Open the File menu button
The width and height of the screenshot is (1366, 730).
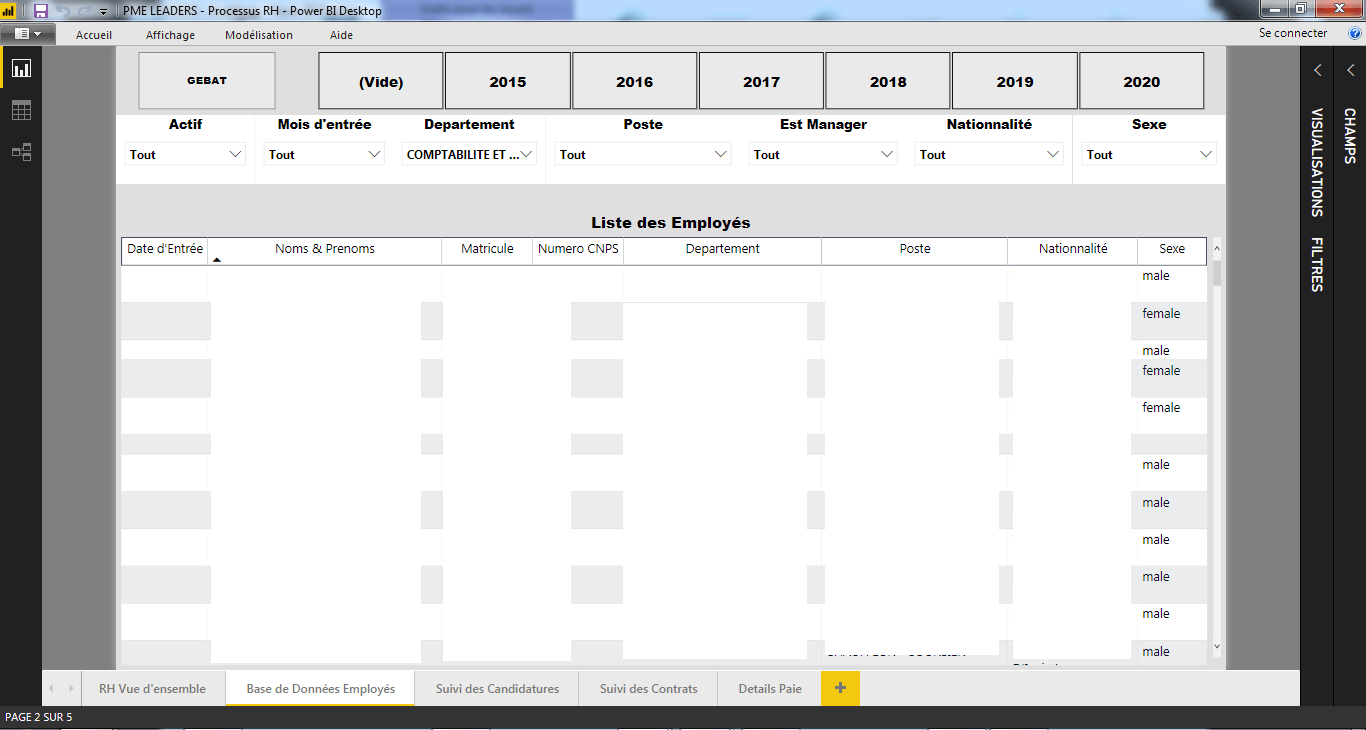pyautogui.click(x=27, y=33)
